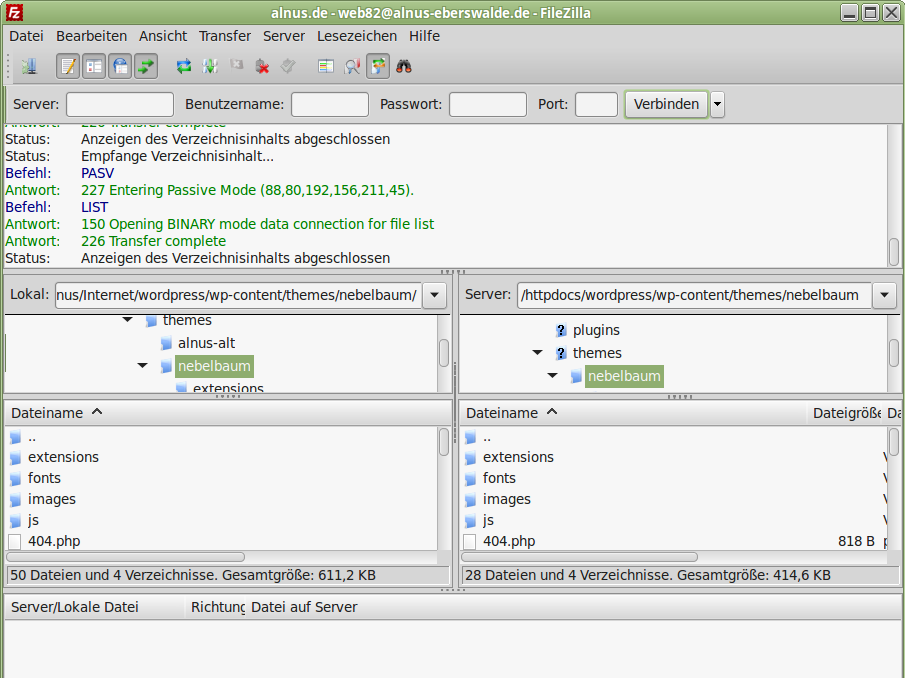
Task: Open the Ansicht menu
Action: (163, 36)
